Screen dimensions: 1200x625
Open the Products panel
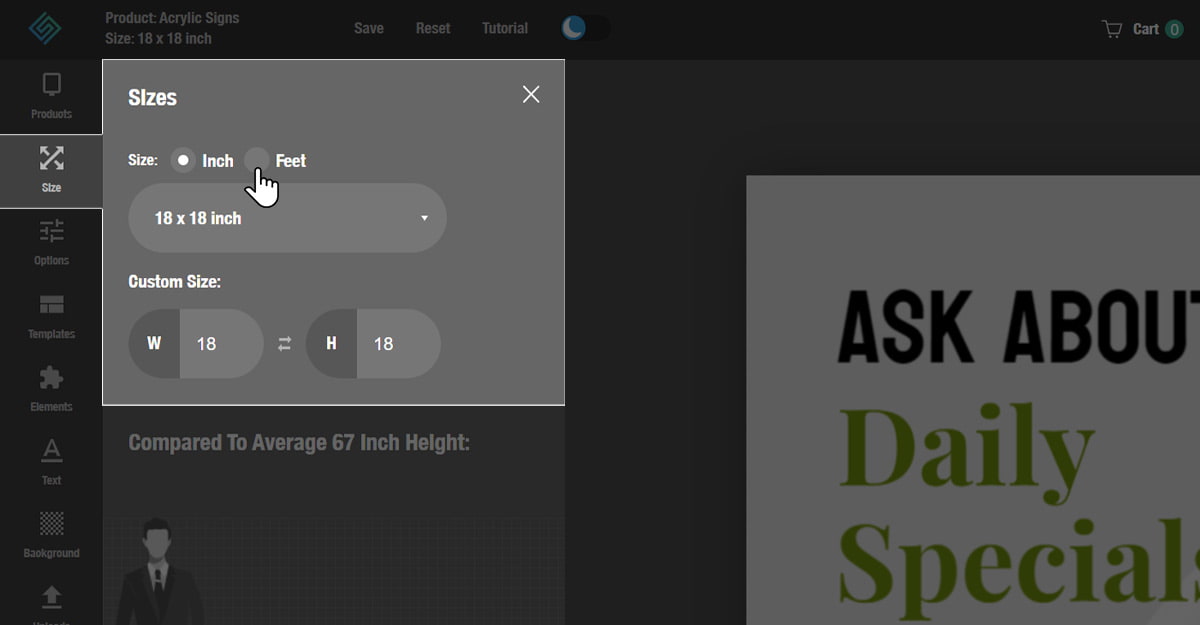51,96
